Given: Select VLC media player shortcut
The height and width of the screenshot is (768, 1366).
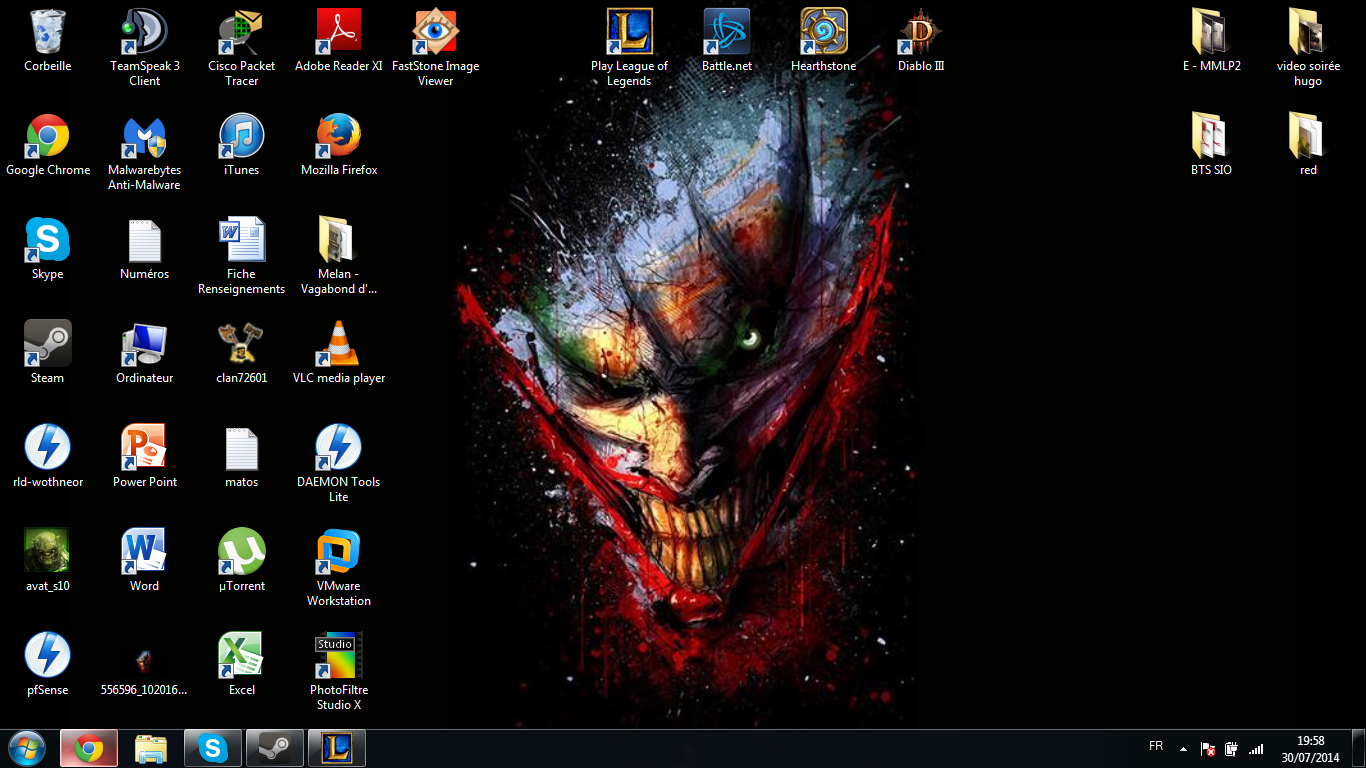Looking at the screenshot, I should click(338, 344).
